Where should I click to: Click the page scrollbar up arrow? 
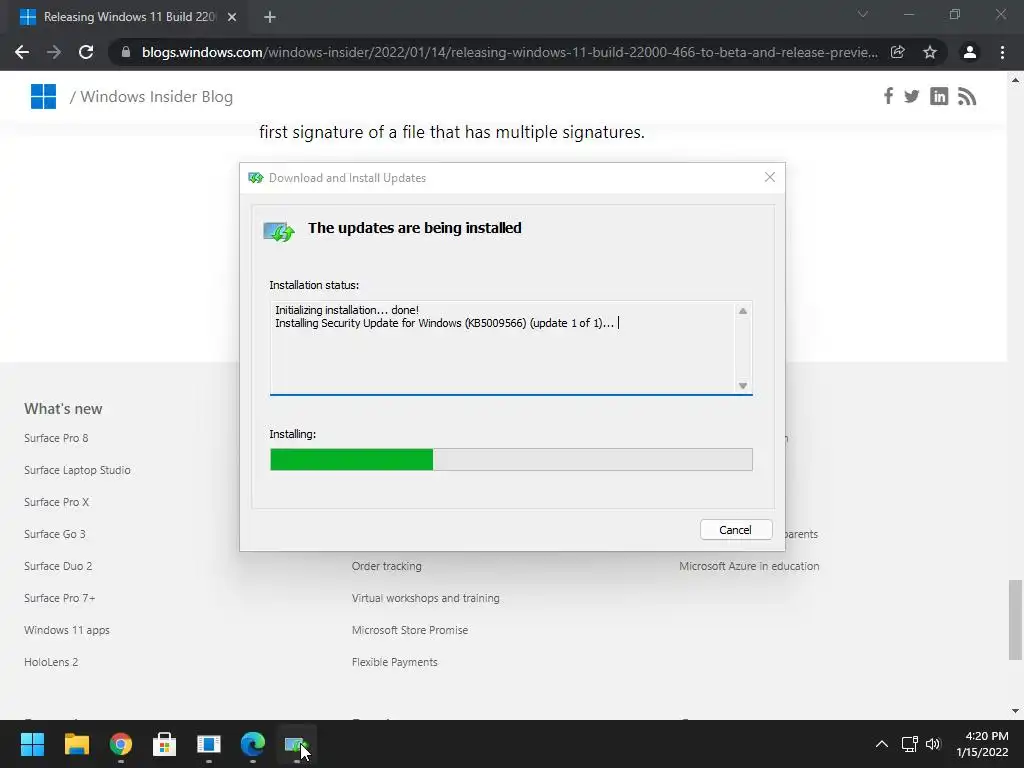1015,80
